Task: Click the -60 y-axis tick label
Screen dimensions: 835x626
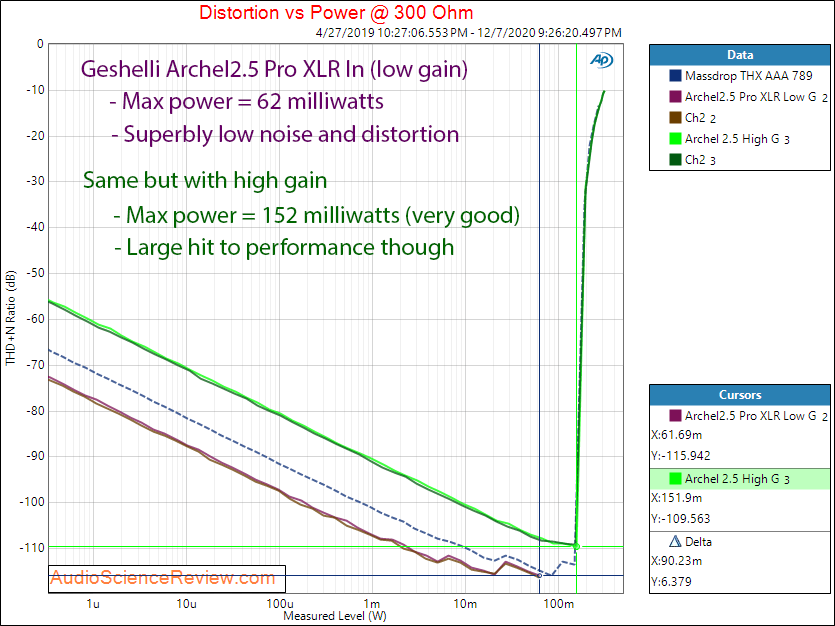Action: pyautogui.click(x=35, y=319)
